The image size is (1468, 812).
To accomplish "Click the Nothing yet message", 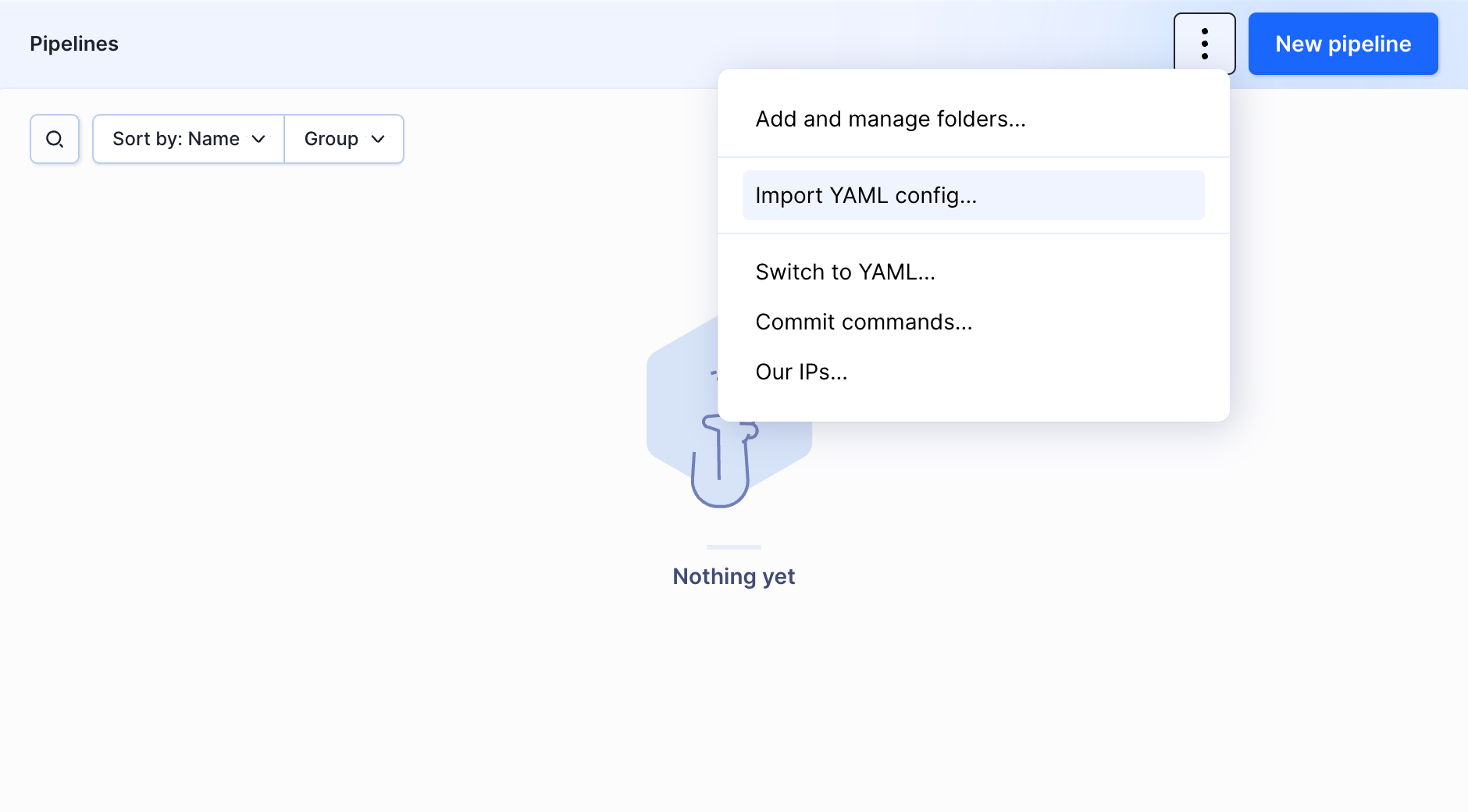I will pos(734,576).
